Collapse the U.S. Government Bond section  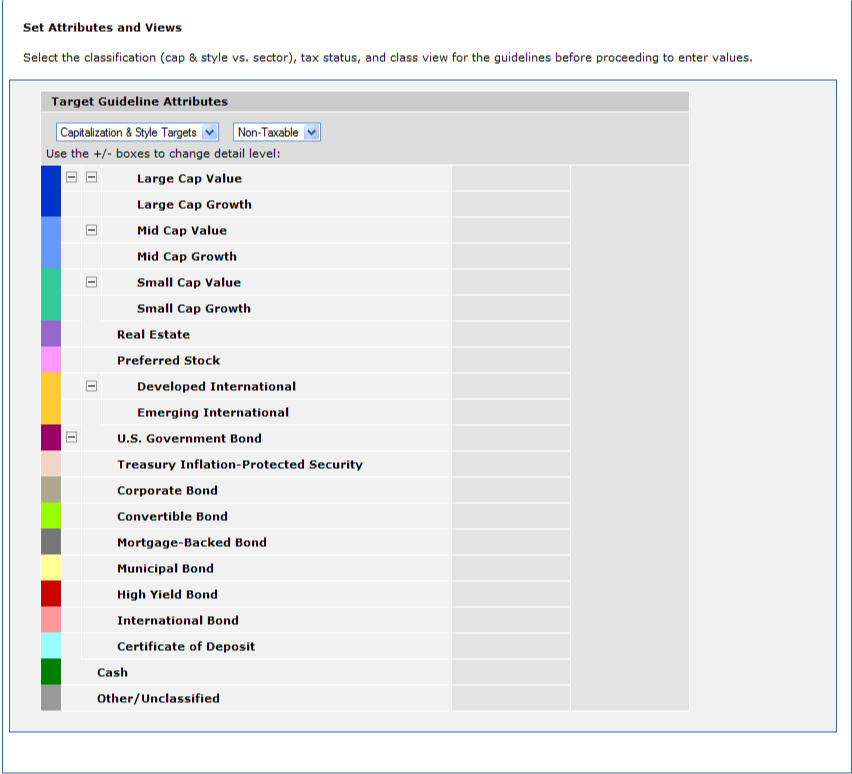71,438
